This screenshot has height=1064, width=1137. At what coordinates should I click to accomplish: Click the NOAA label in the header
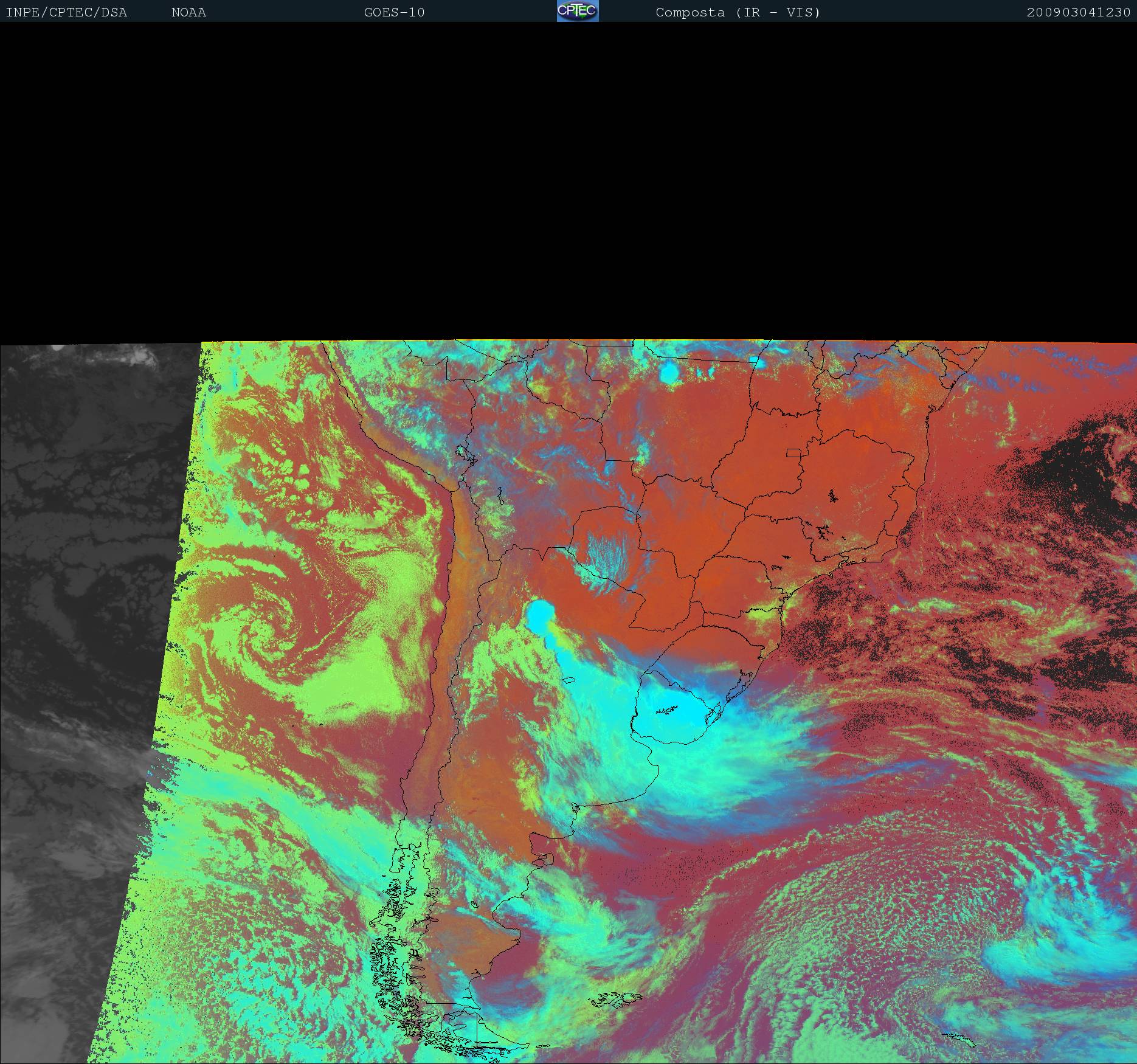point(188,13)
